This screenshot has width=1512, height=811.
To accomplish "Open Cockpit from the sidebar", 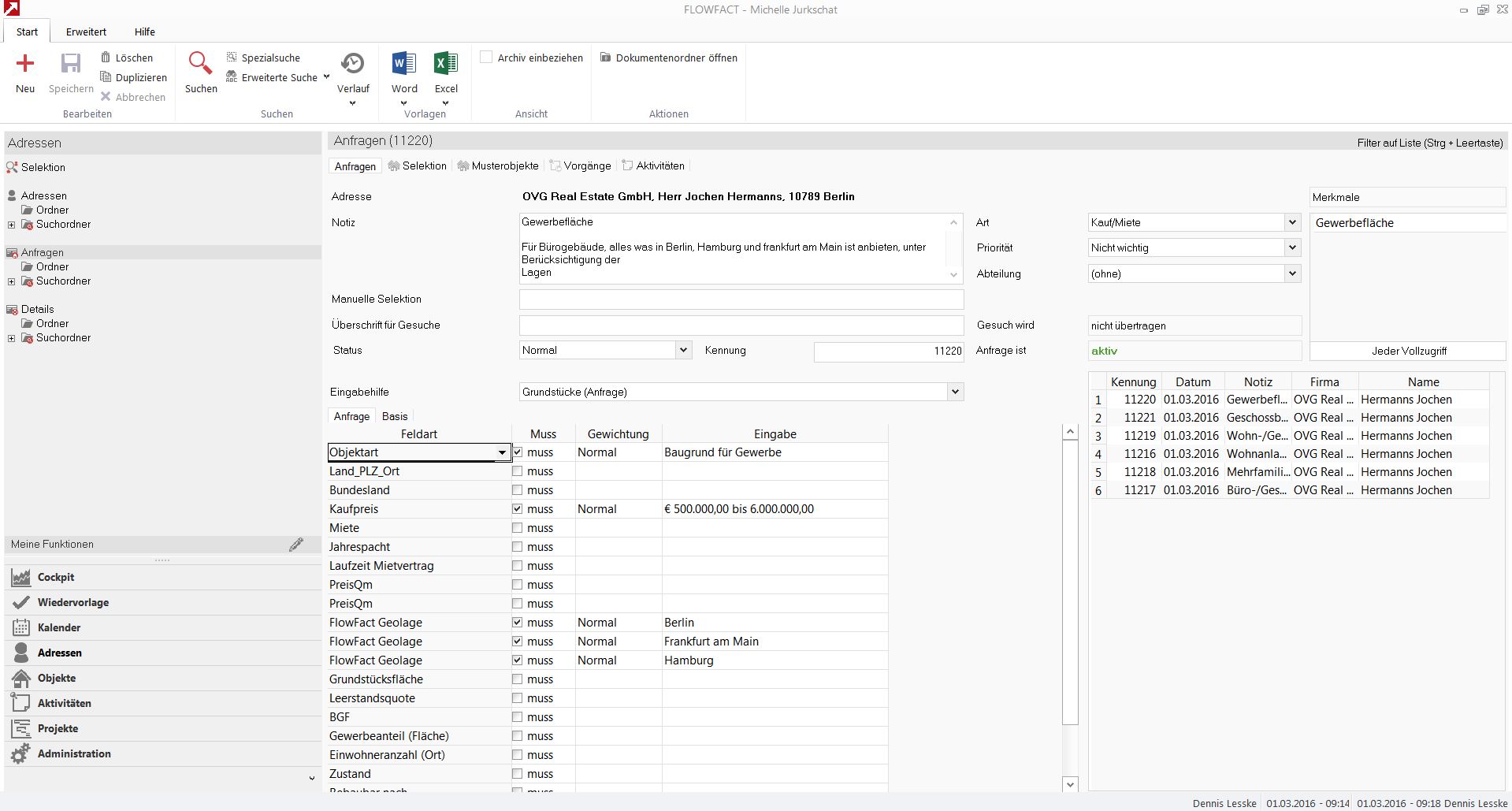I will [x=55, y=577].
